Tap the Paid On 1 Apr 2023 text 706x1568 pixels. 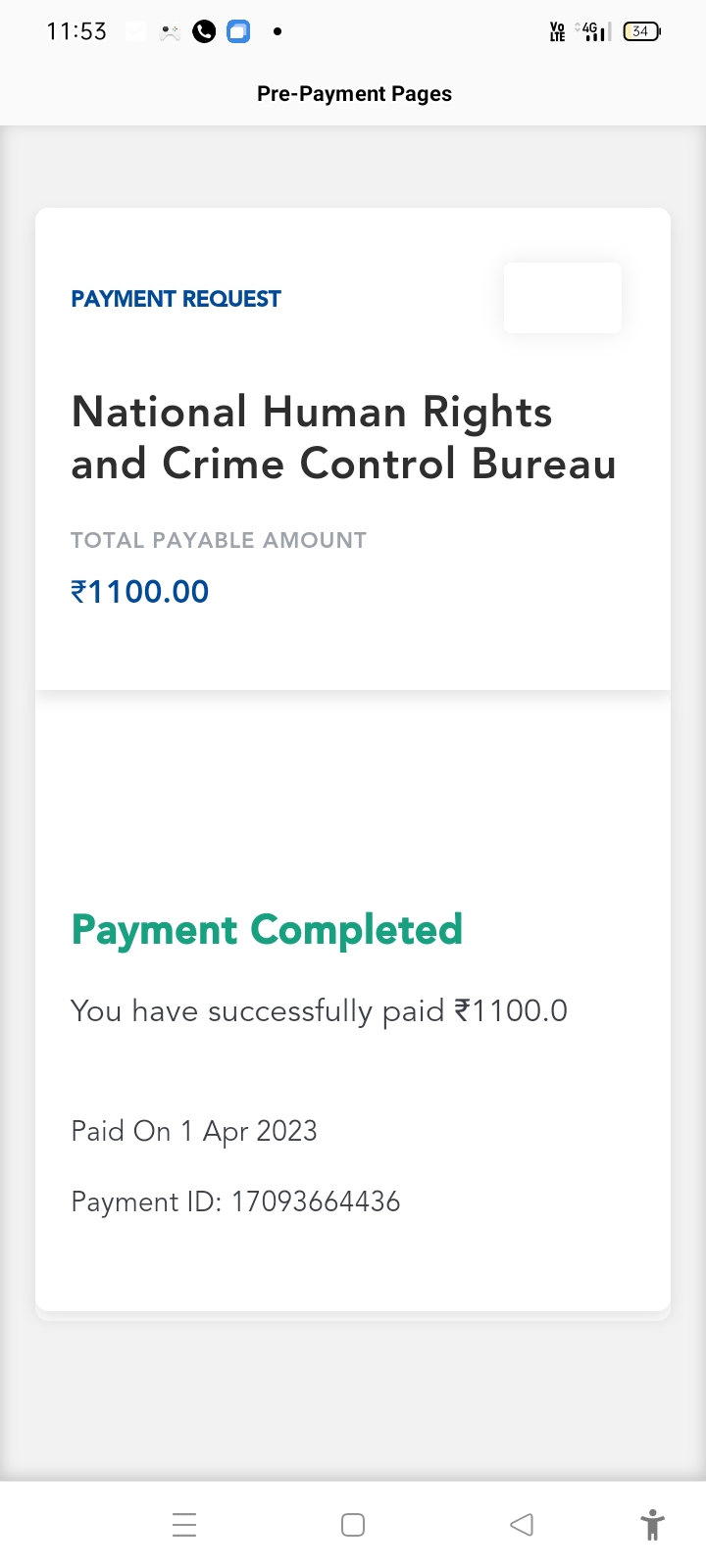tap(194, 1131)
